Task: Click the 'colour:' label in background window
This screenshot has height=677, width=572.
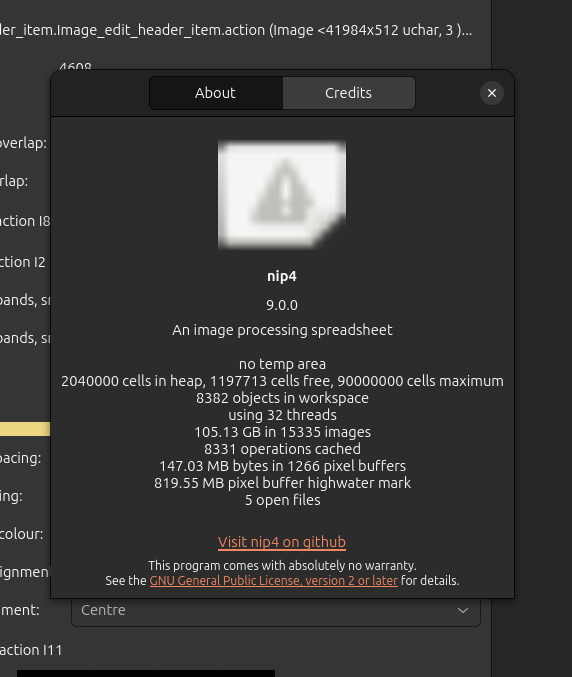Action: pyautogui.click(x=22, y=534)
